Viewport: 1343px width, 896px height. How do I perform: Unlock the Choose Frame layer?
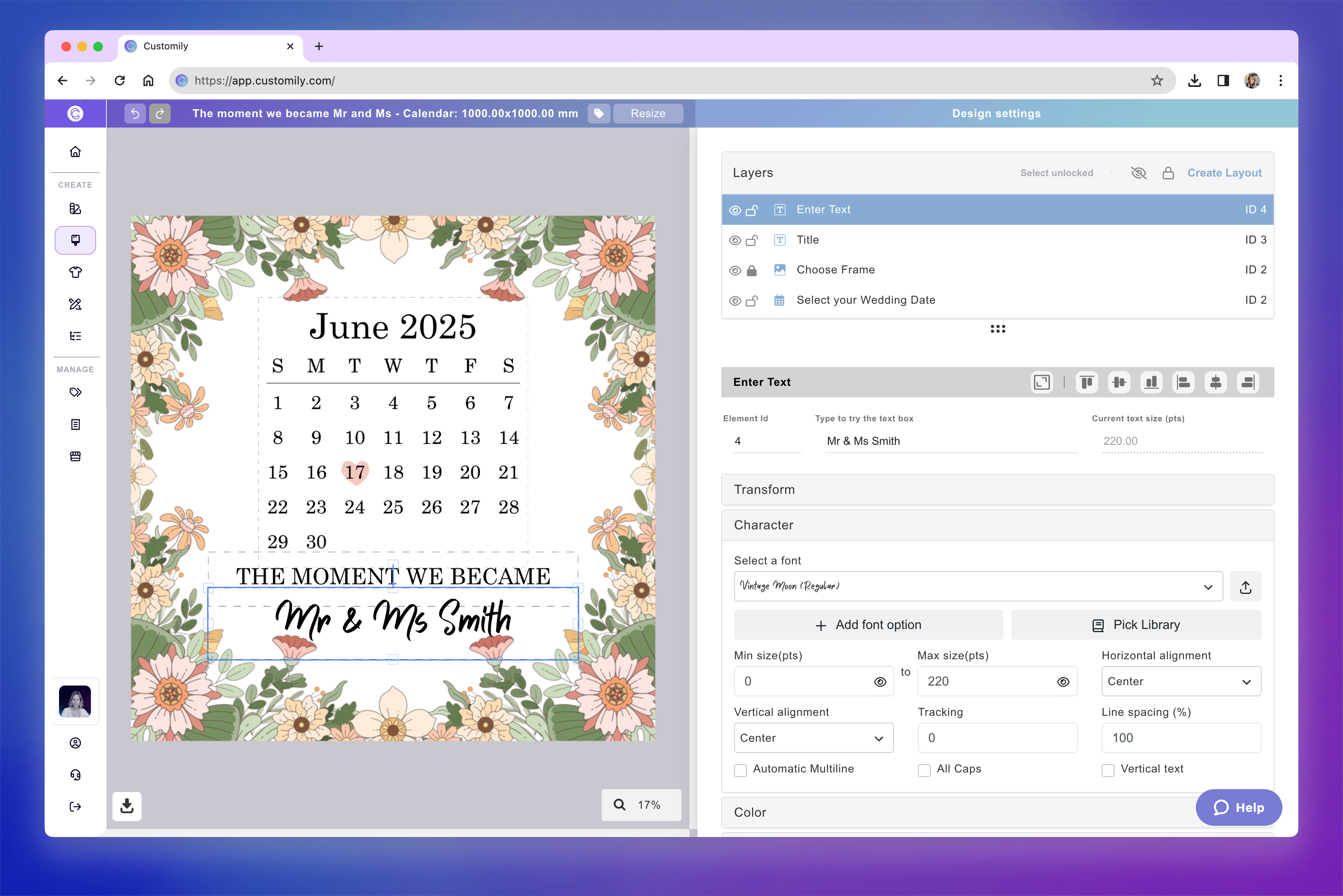click(x=752, y=270)
